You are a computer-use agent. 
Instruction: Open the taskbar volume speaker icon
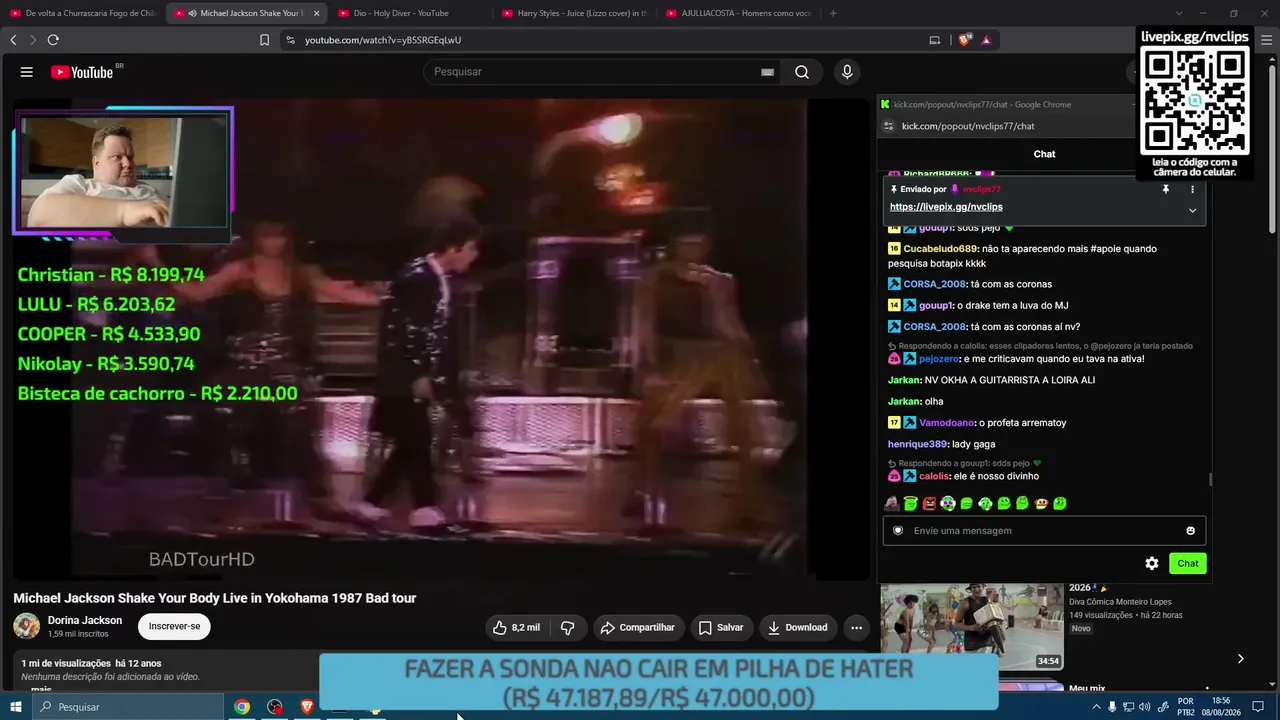point(1144,707)
